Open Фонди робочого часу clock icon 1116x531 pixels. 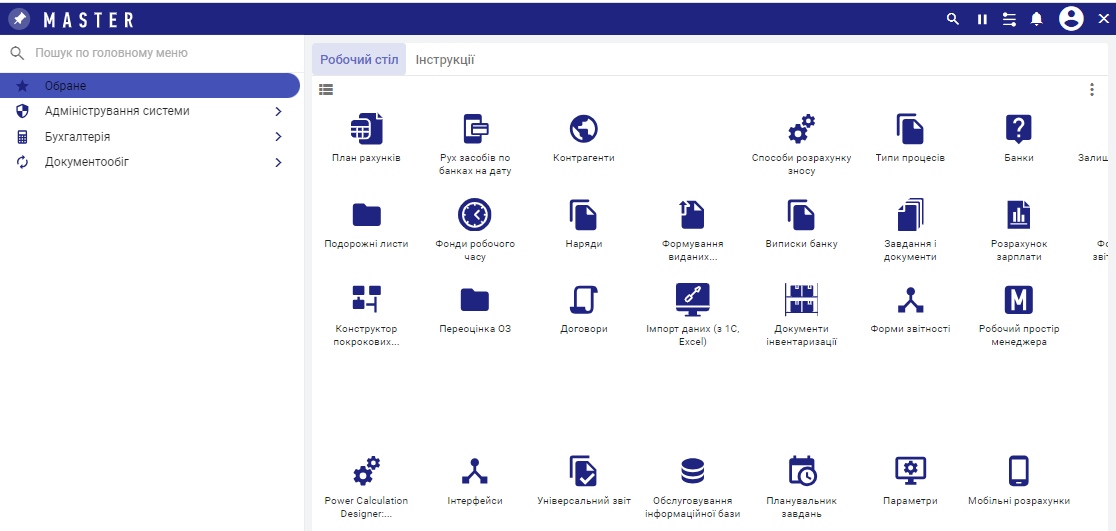(475, 215)
